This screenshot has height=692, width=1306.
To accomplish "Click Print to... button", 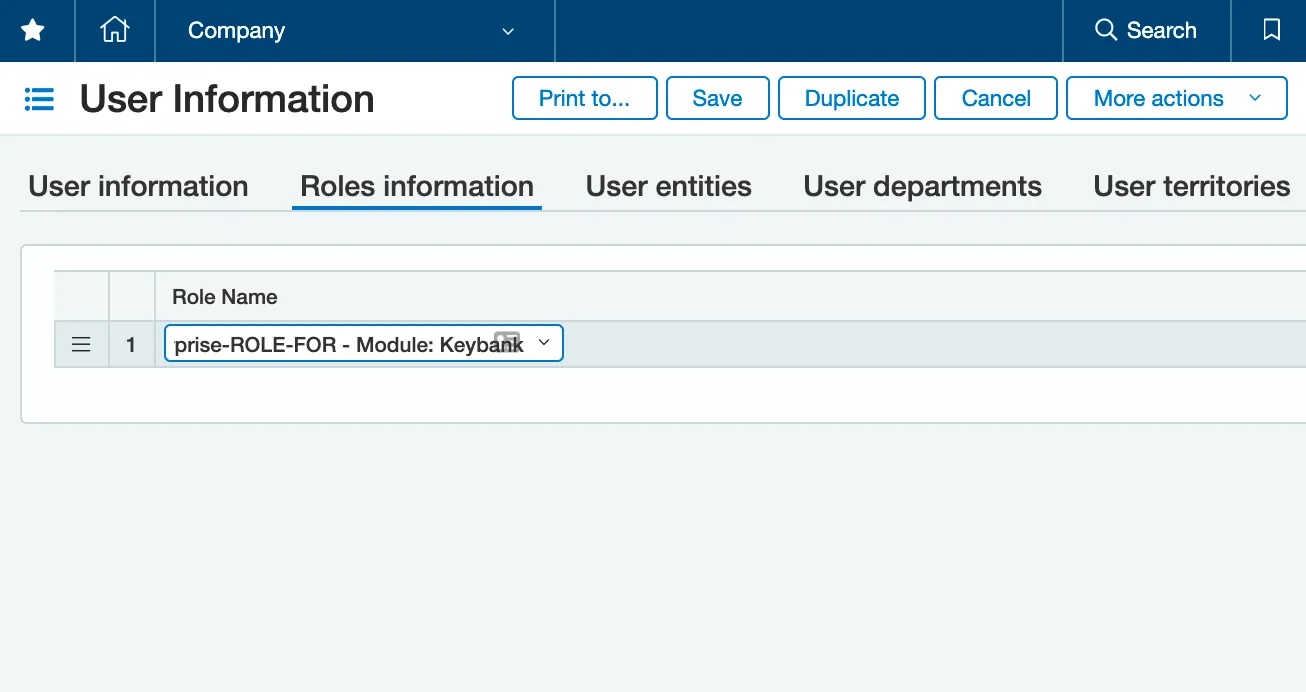I will click(584, 98).
